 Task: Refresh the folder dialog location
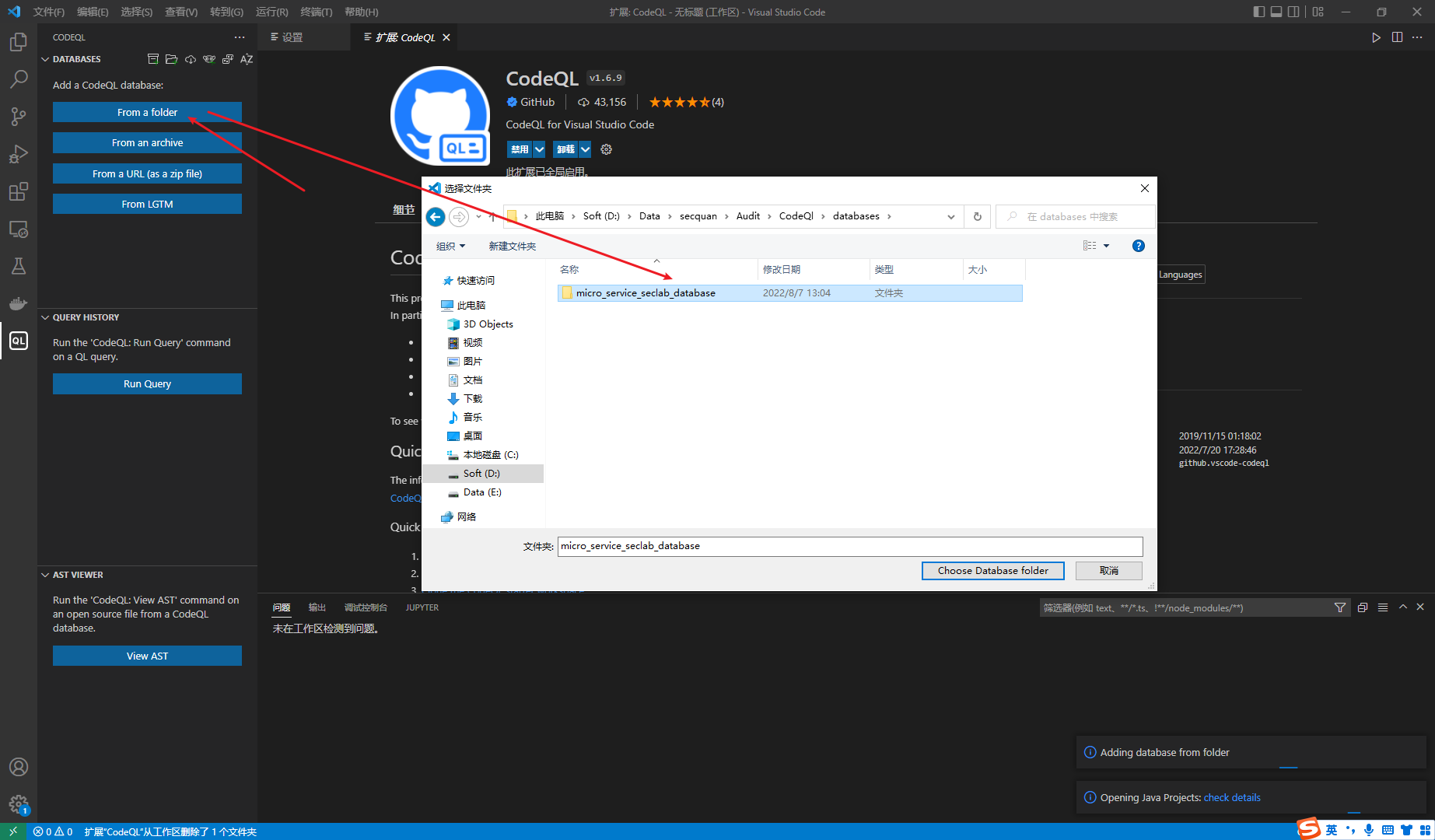(x=978, y=217)
